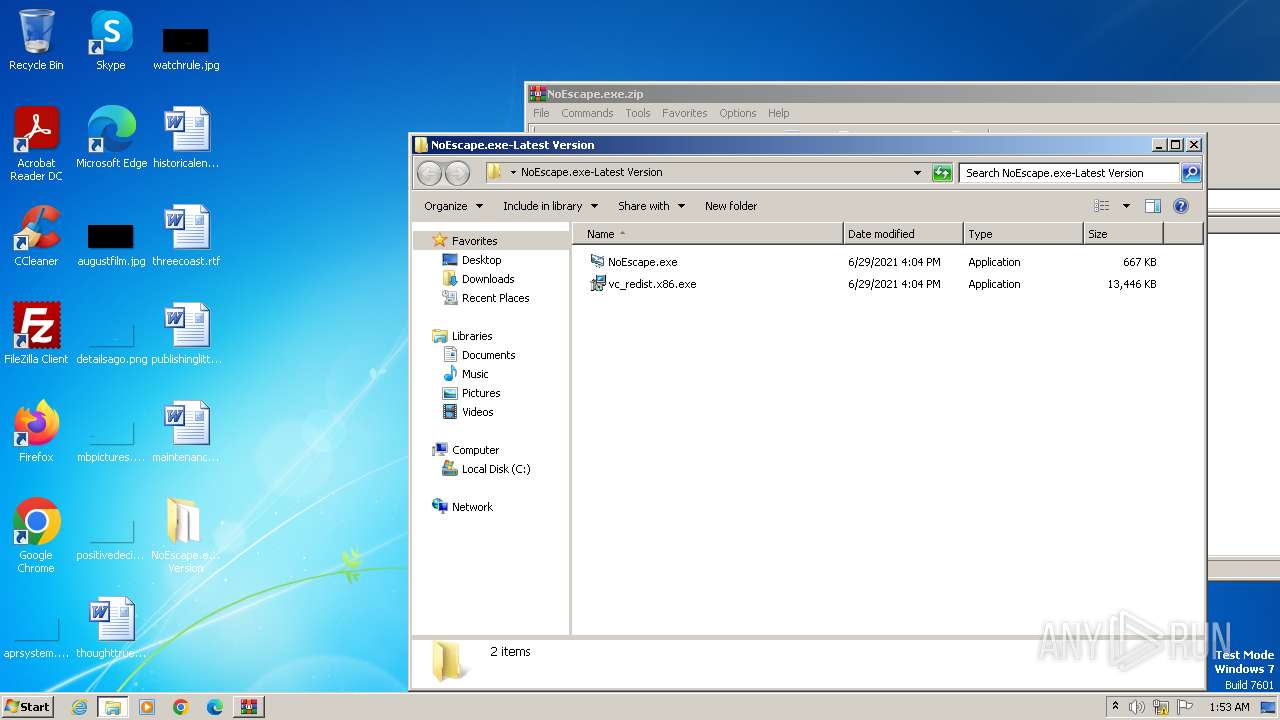Launch Skype from the desktop

pos(110,40)
